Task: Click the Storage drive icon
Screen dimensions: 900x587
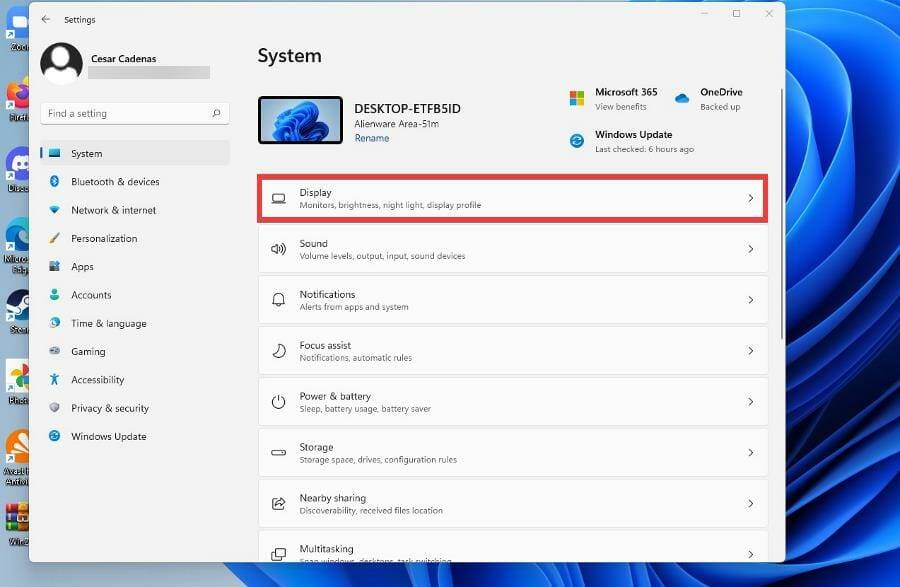Action: 279,452
